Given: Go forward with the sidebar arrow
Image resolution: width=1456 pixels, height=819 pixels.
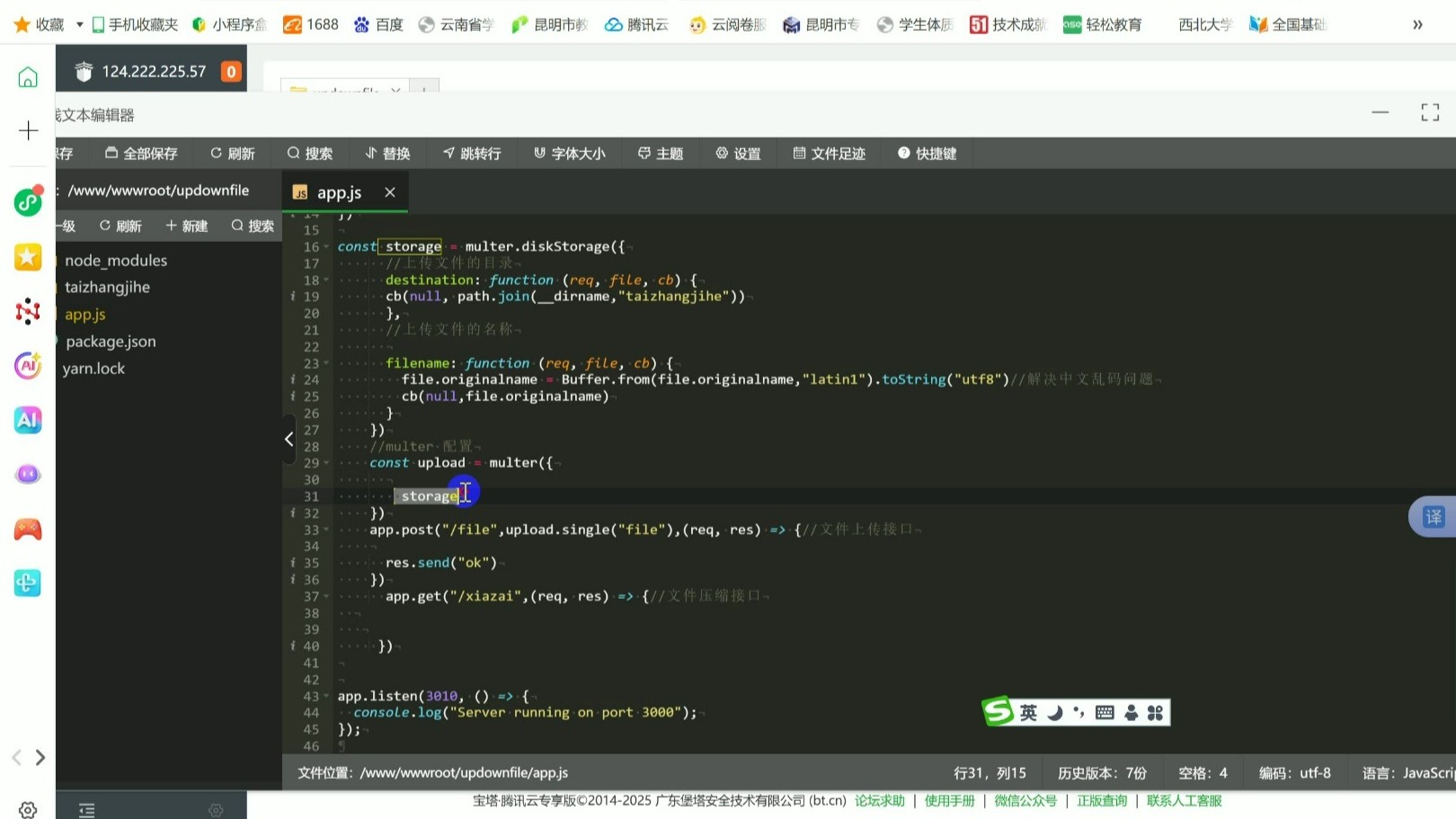Looking at the screenshot, I should [40, 758].
